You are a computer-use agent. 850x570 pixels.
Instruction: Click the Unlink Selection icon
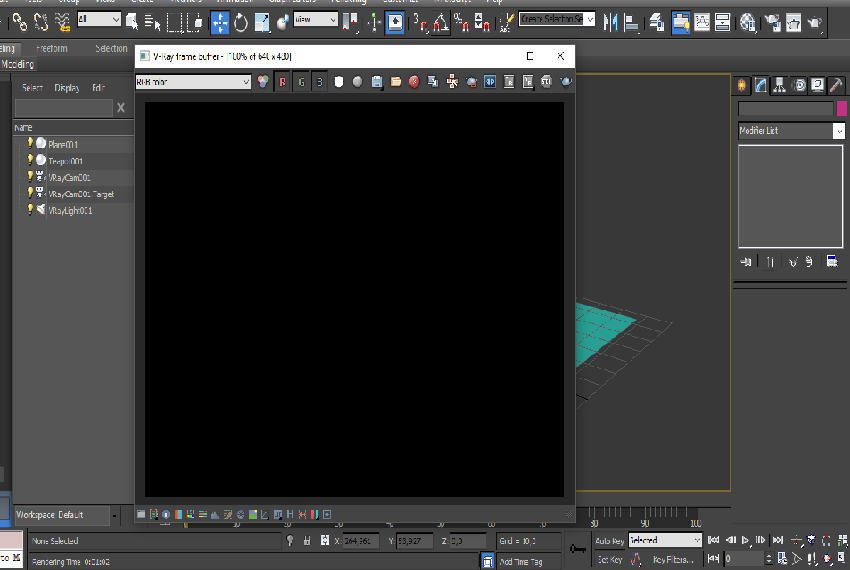tap(41, 22)
